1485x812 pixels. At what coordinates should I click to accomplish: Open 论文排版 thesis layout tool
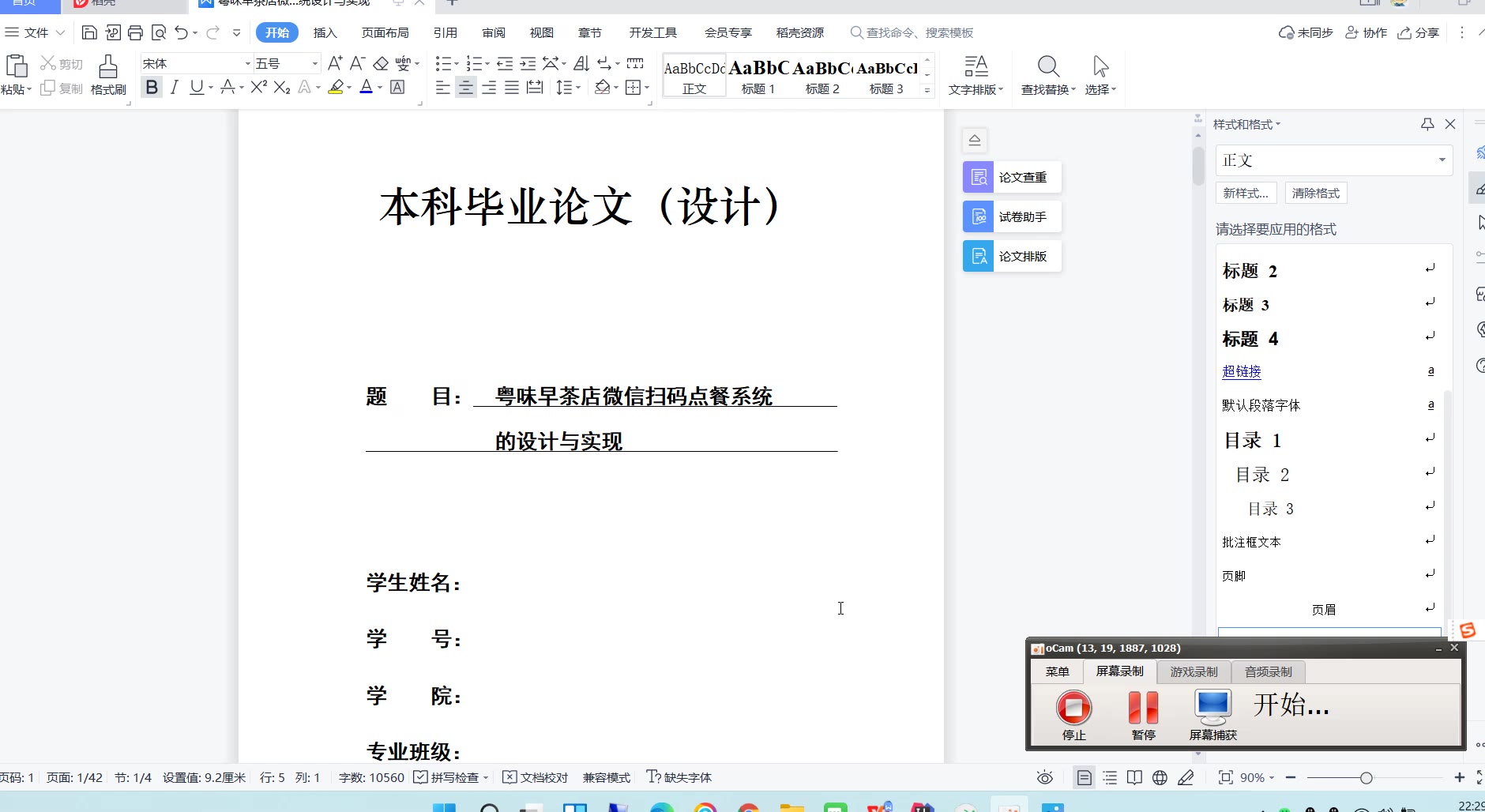[x=1012, y=256]
